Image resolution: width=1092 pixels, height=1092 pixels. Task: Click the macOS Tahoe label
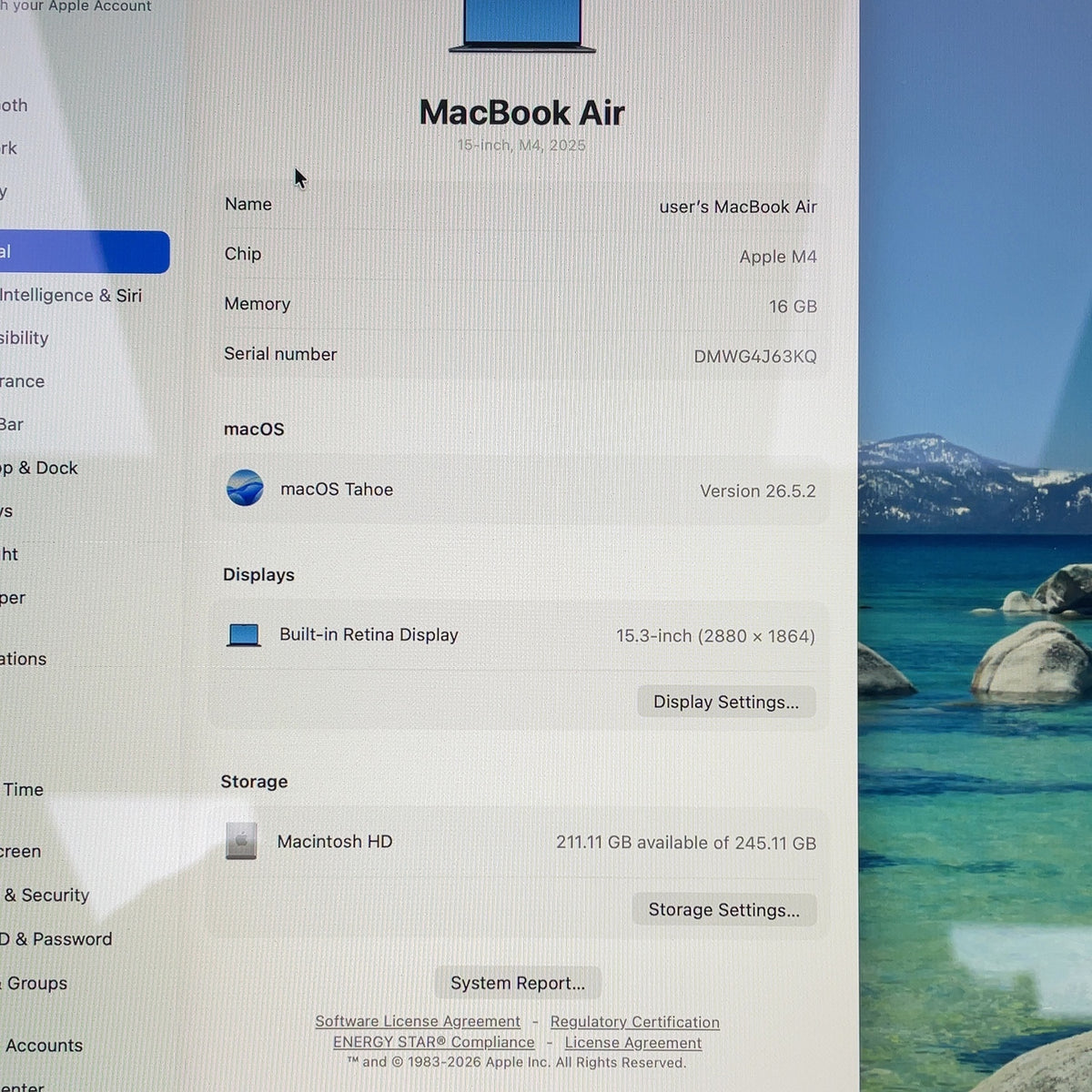point(337,490)
